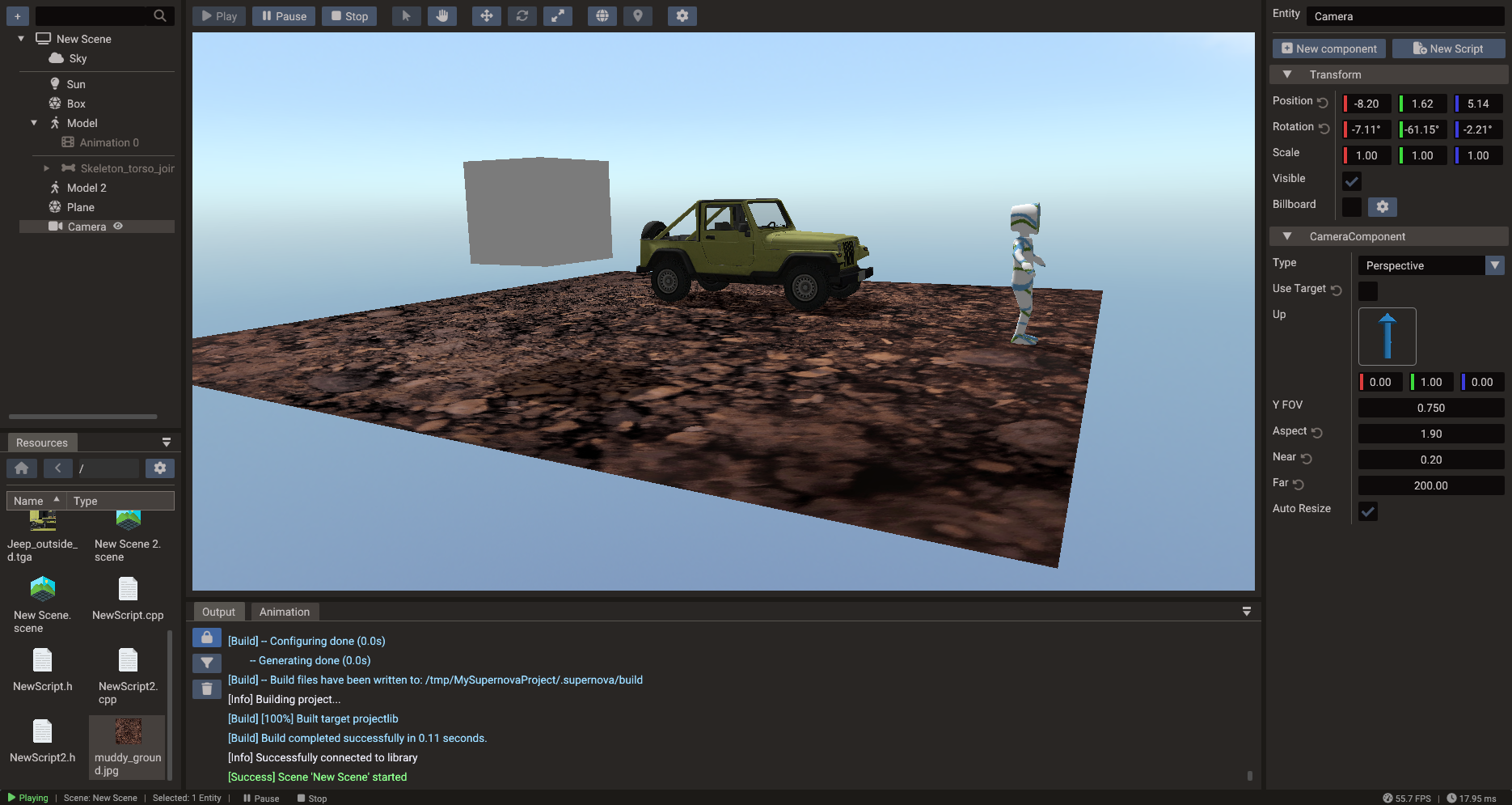Expand the Skeleton_torso_joint node
Image resolution: width=1512 pixels, height=805 pixels.
coord(47,168)
